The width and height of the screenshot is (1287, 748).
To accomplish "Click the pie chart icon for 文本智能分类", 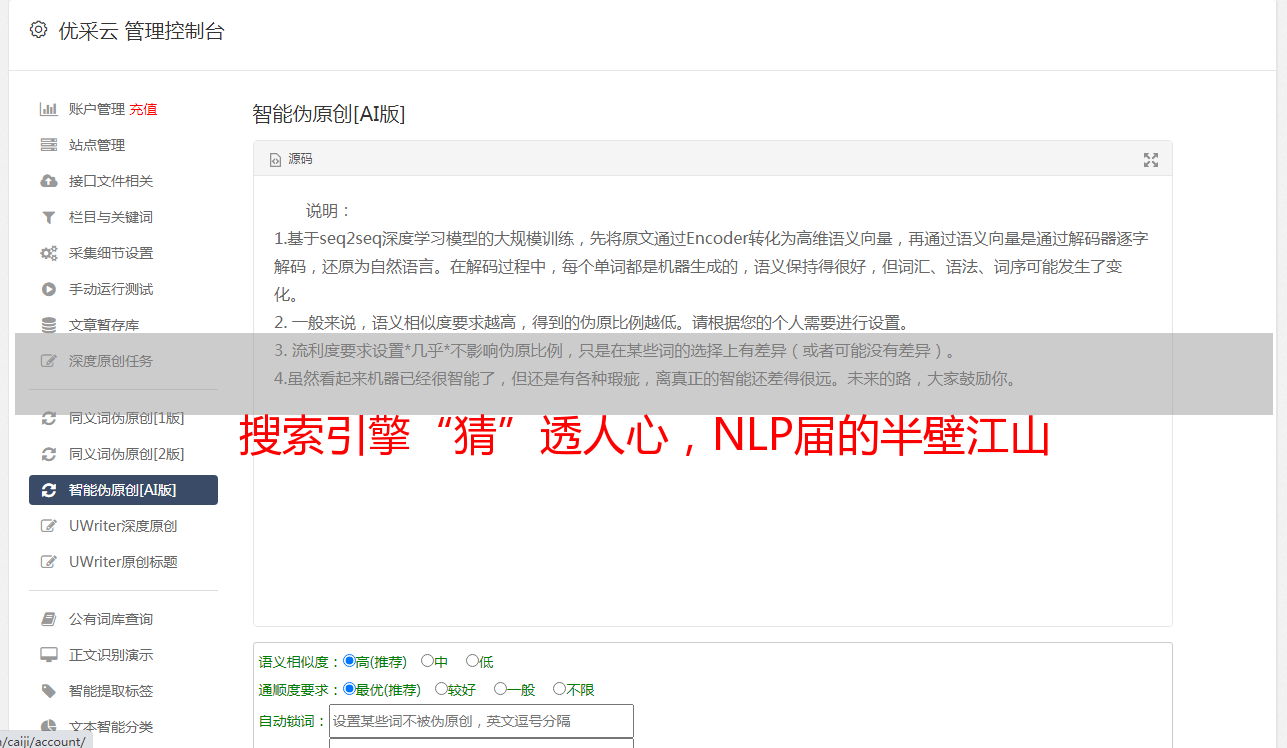I will click(48, 727).
